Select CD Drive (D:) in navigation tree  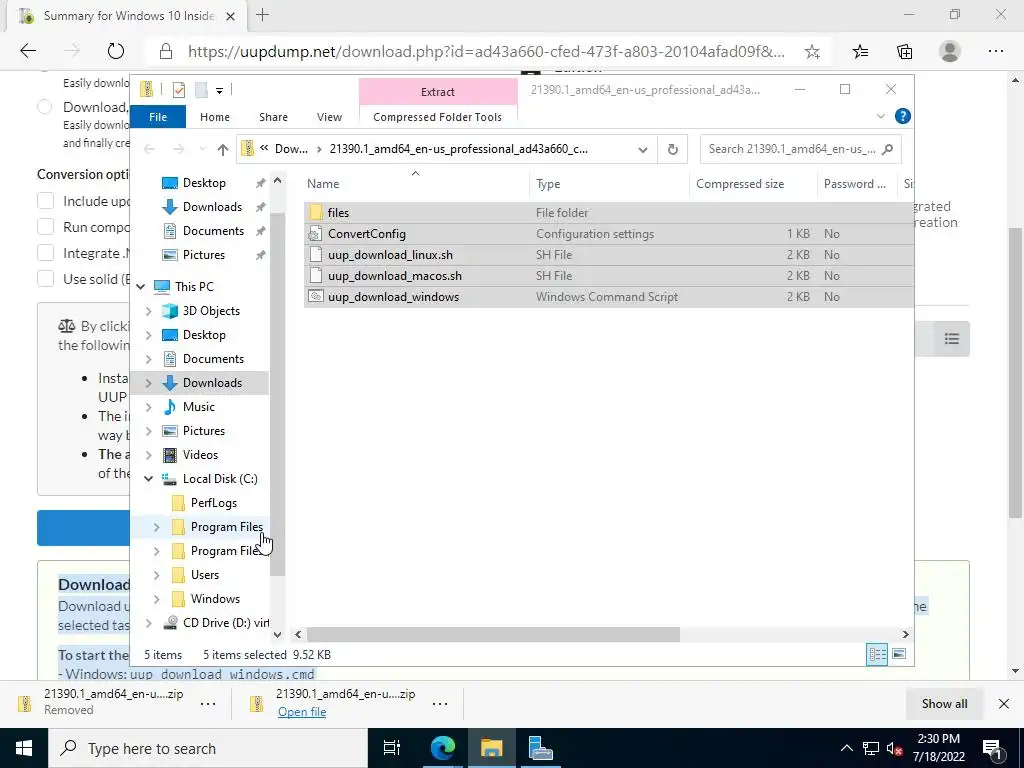click(225, 623)
